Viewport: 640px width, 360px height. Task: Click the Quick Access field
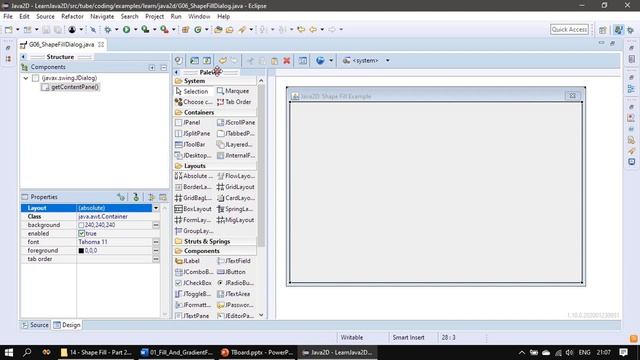click(569, 29)
